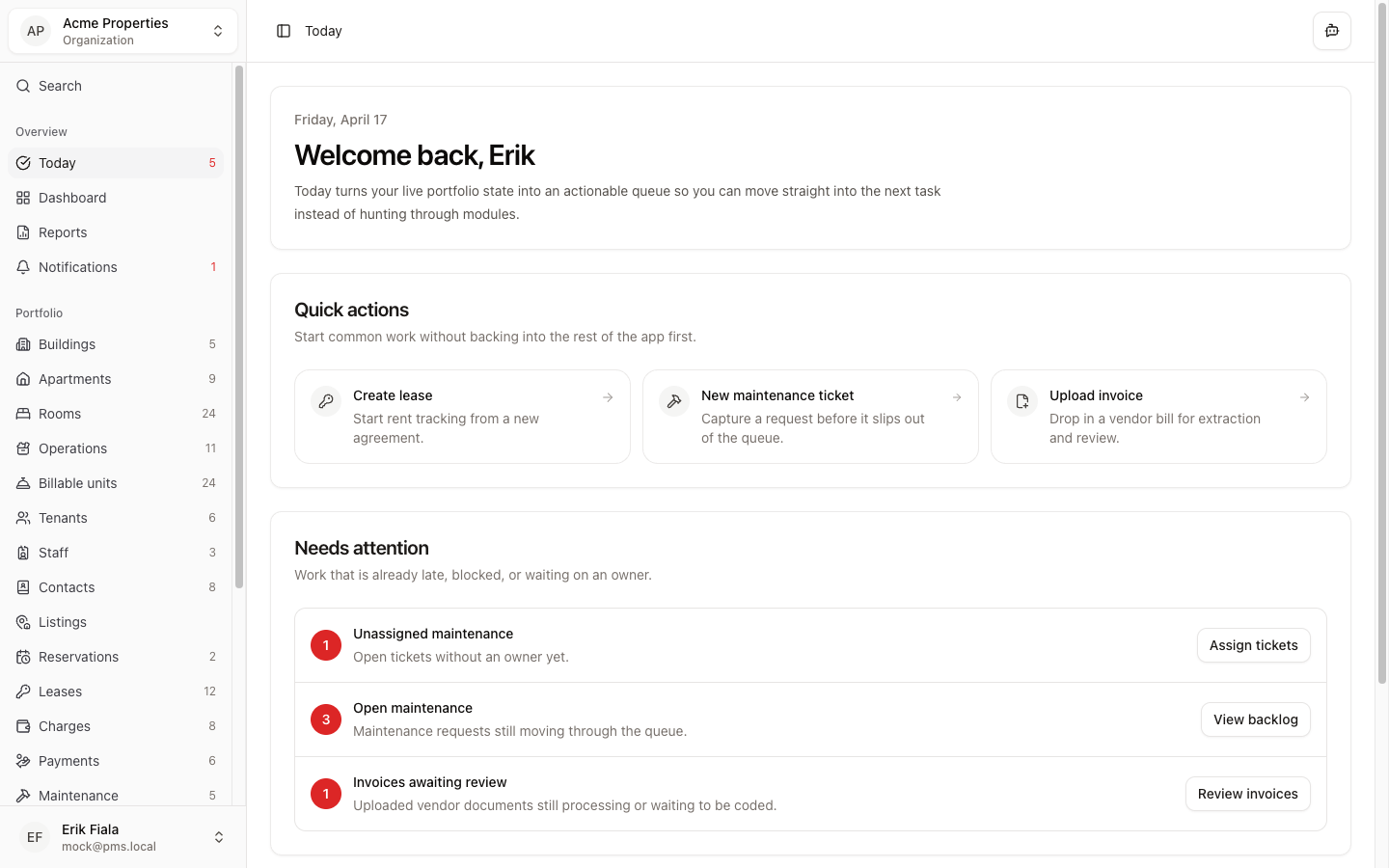1389x868 pixels.
Task: Click the Upload invoice file icon
Action: click(x=1021, y=401)
